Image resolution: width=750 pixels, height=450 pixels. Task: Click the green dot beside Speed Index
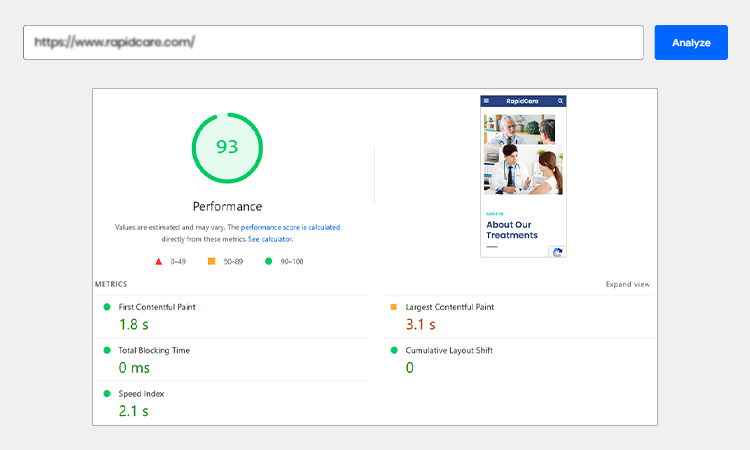click(x=107, y=393)
